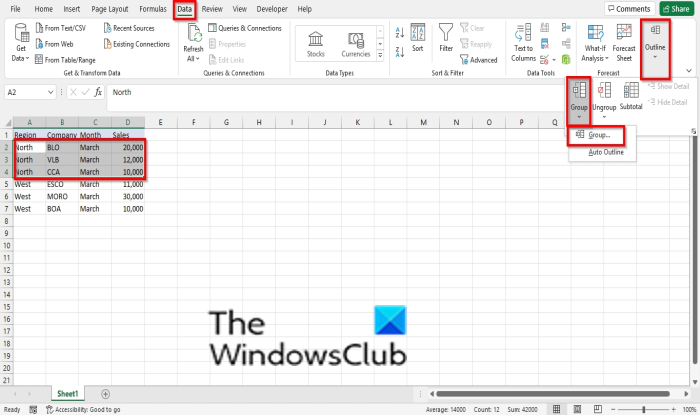Open the Developer tab

pos(272,9)
